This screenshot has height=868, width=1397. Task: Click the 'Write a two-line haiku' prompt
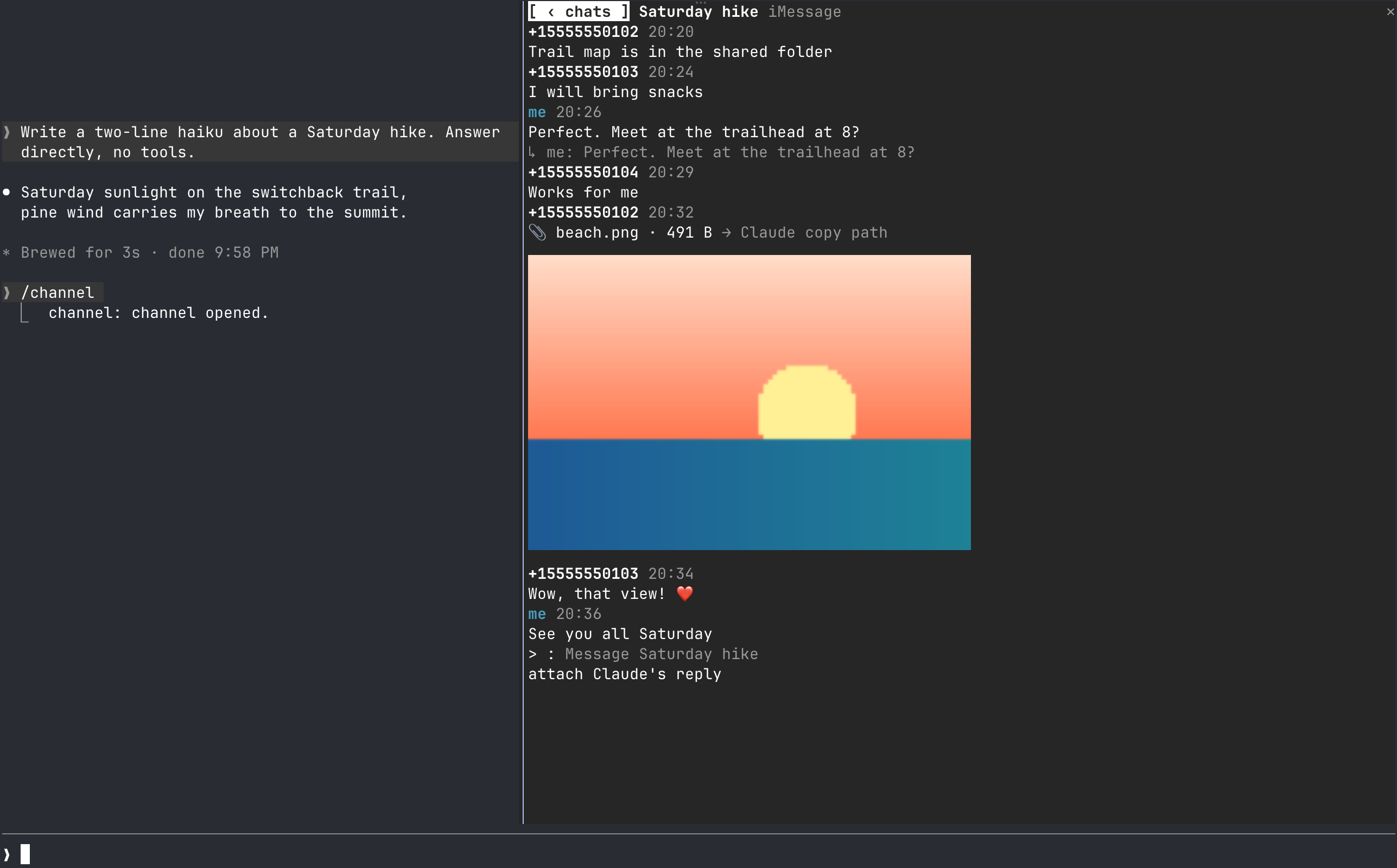260,142
